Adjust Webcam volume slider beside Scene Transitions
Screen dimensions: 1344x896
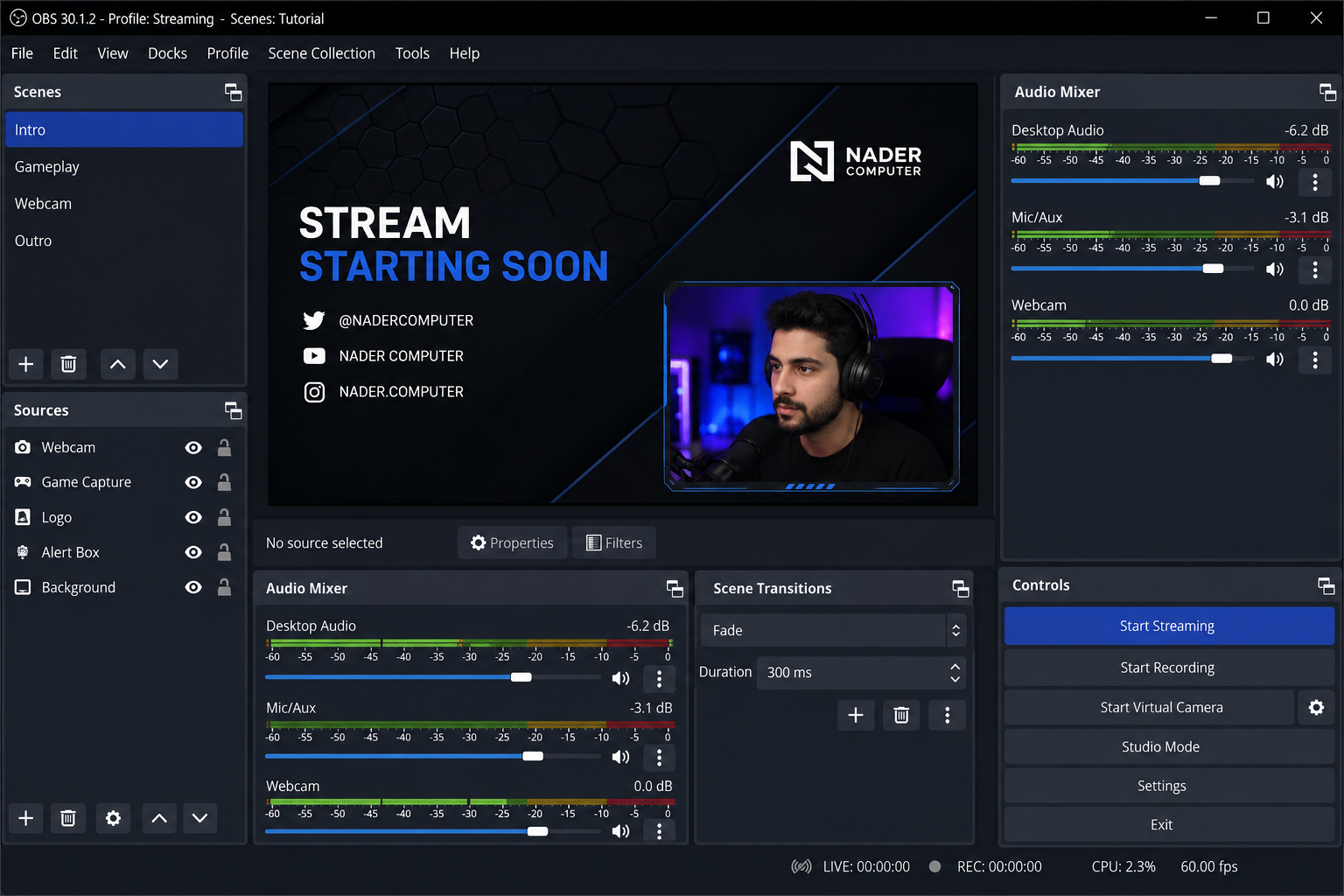pyautogui.click(x=433, y=831)
